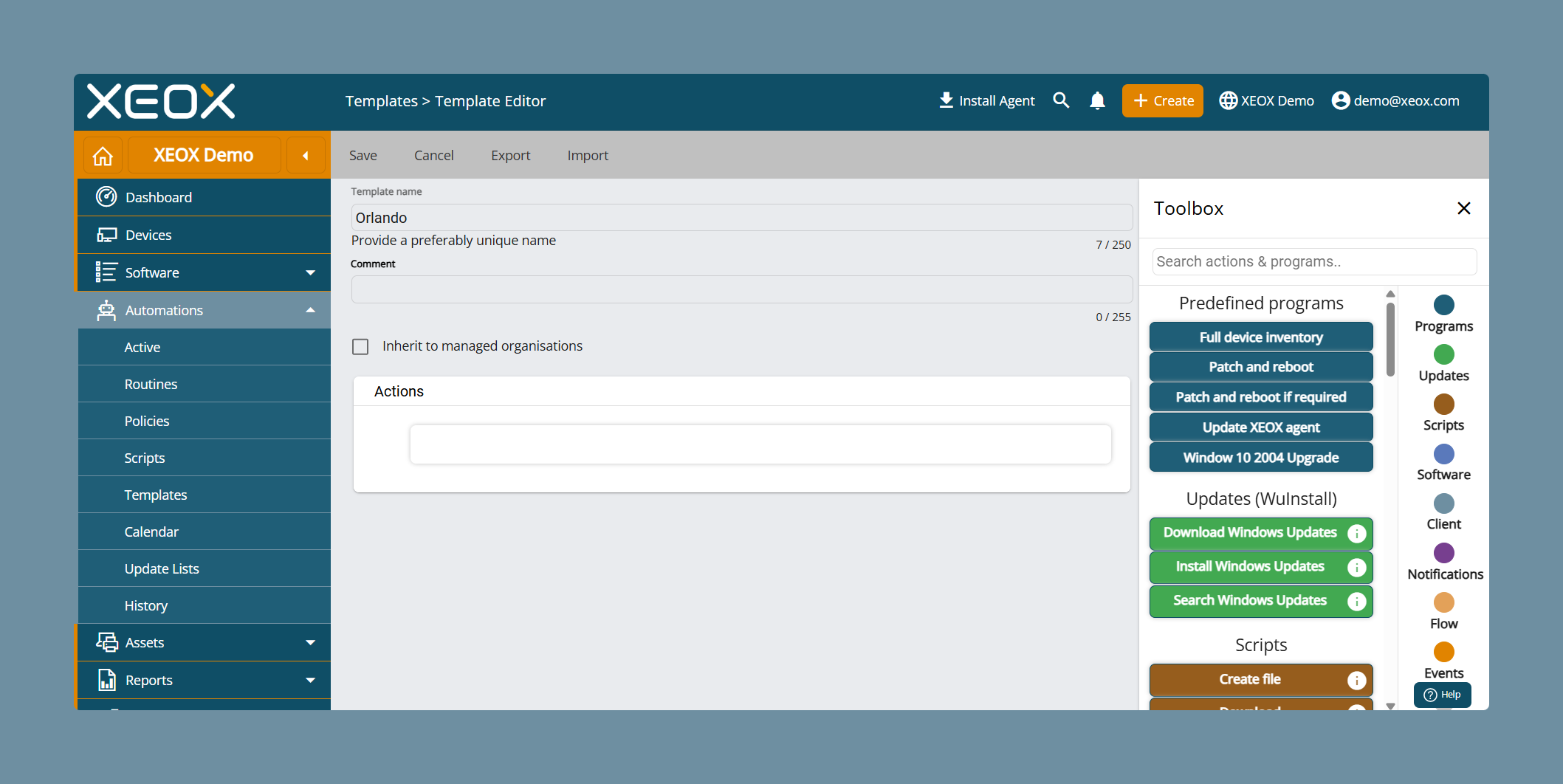1563x784 pixels.
Task: Collapse the Automations section
Action: tap(311, 310)
